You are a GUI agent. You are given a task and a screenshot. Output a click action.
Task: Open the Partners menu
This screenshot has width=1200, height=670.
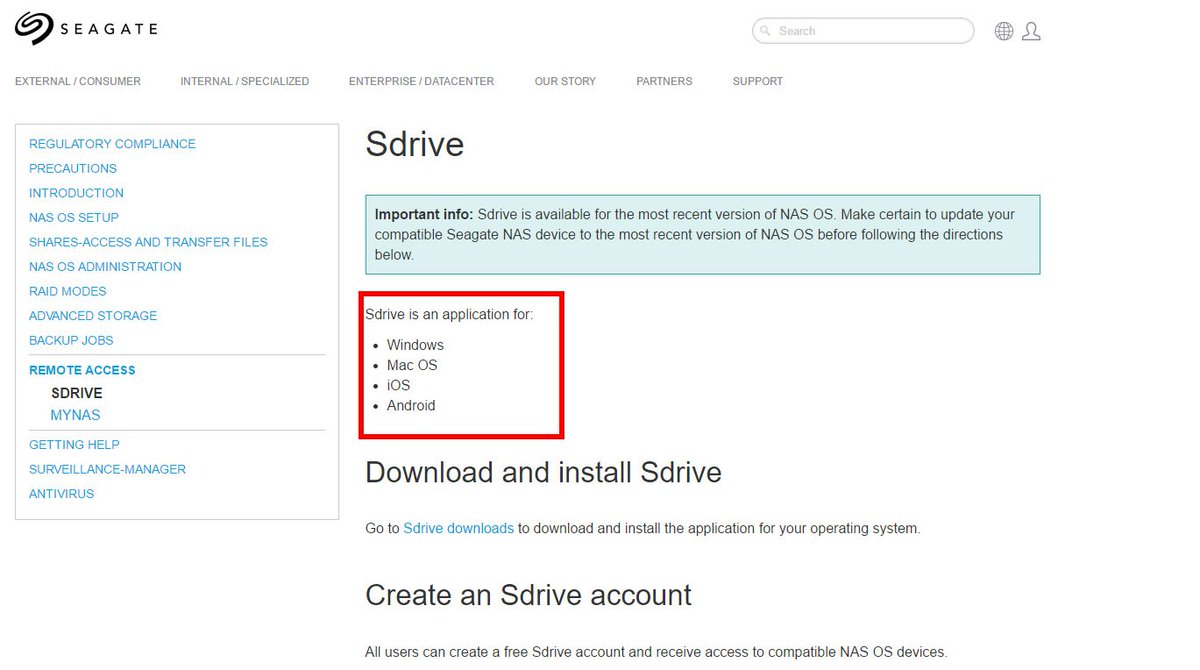point(664,81)
